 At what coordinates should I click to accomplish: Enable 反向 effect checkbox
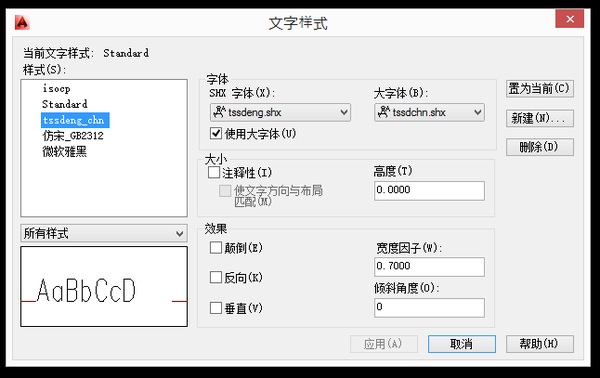coord(216,277)
